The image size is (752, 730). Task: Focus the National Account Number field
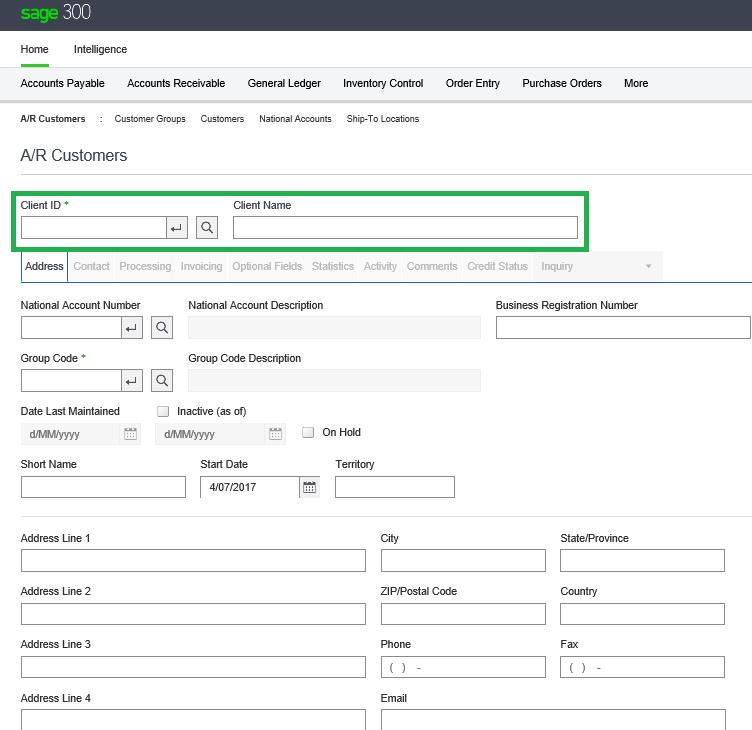click(71, 328)
